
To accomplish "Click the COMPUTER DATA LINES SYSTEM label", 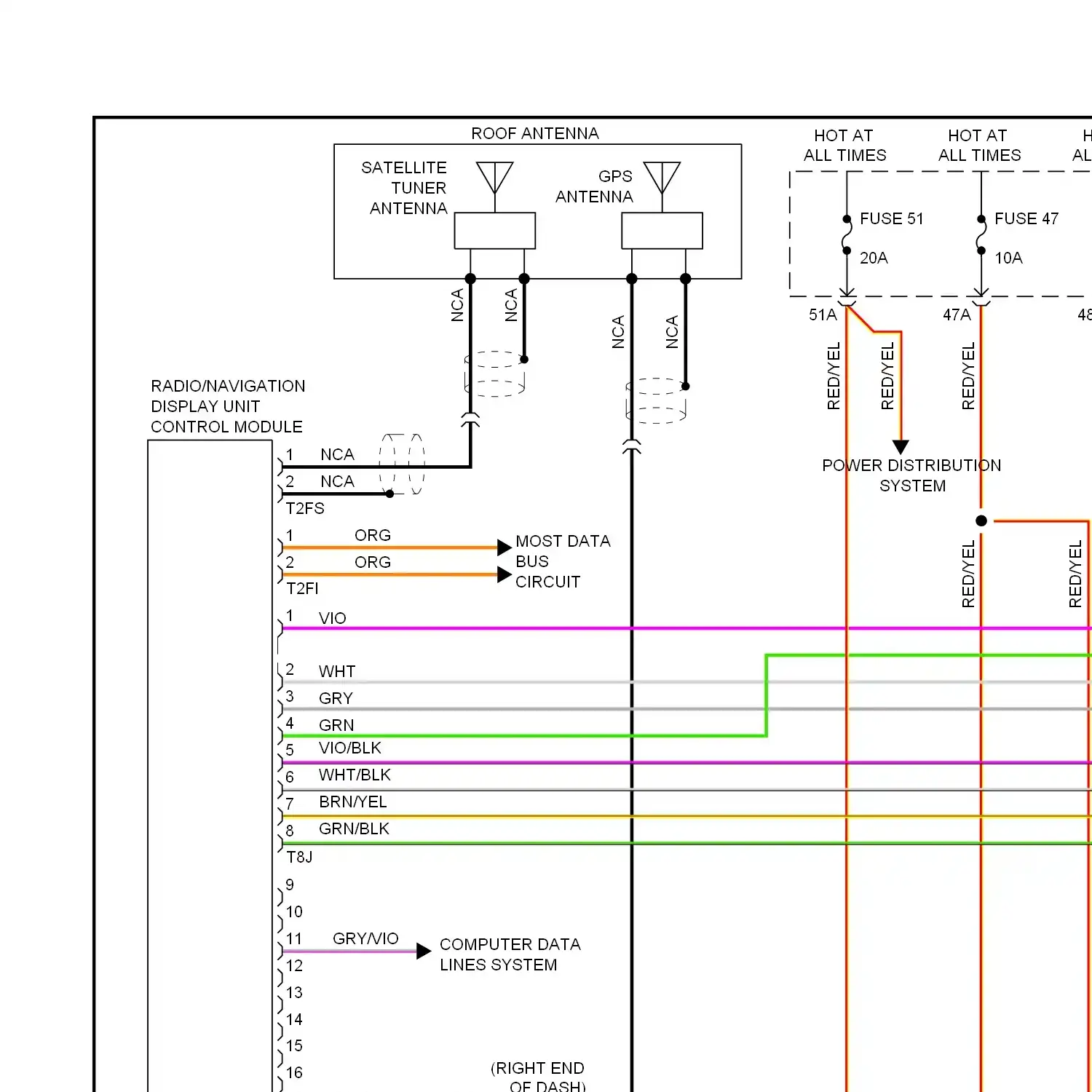I will point(510,954).
